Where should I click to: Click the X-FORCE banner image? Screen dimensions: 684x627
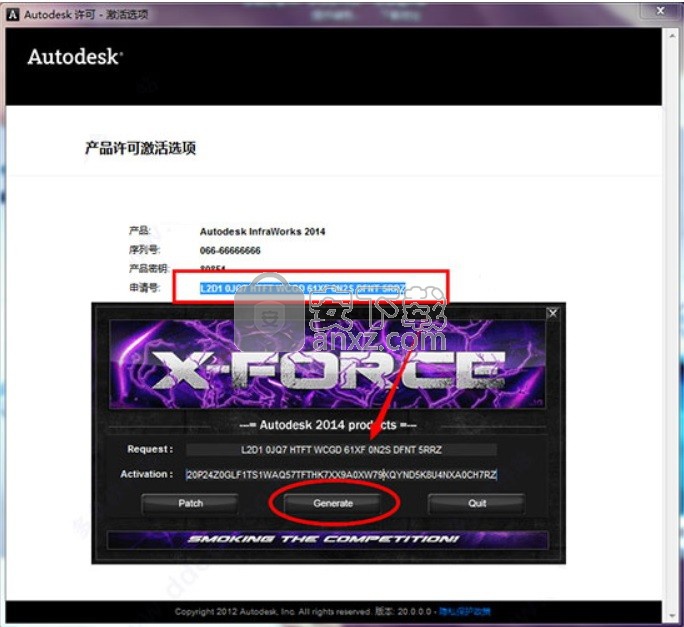click(327, 365)
